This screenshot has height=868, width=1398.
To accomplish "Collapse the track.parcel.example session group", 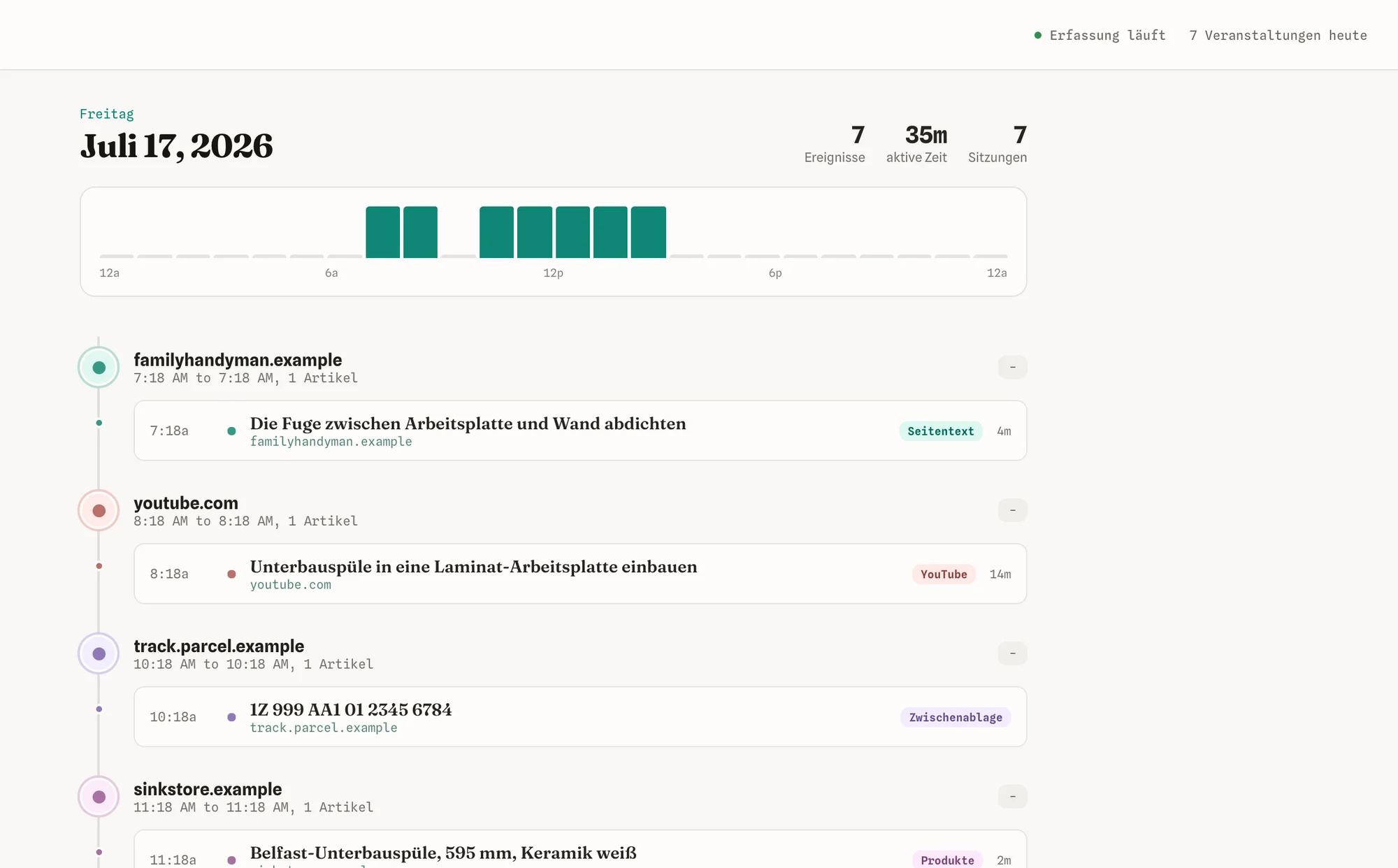I will click(x=1012, y=653).
